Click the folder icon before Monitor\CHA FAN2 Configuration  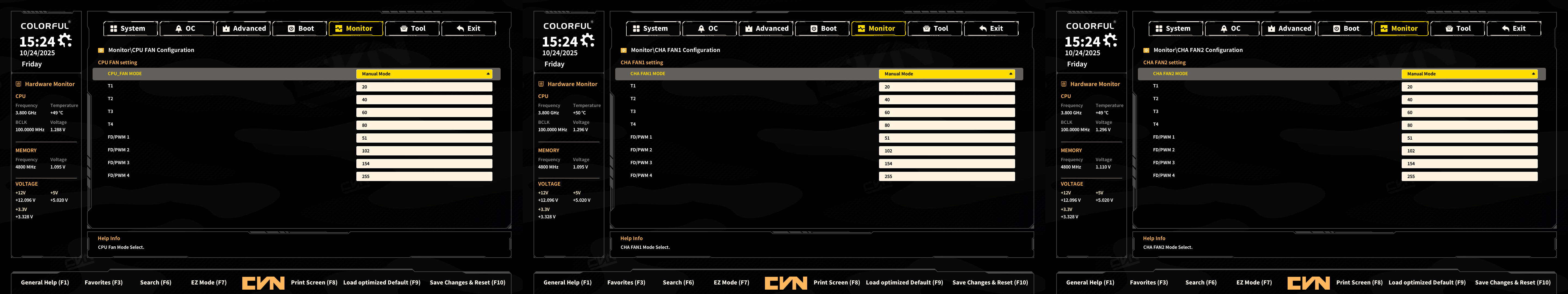tap(1146, 51)
